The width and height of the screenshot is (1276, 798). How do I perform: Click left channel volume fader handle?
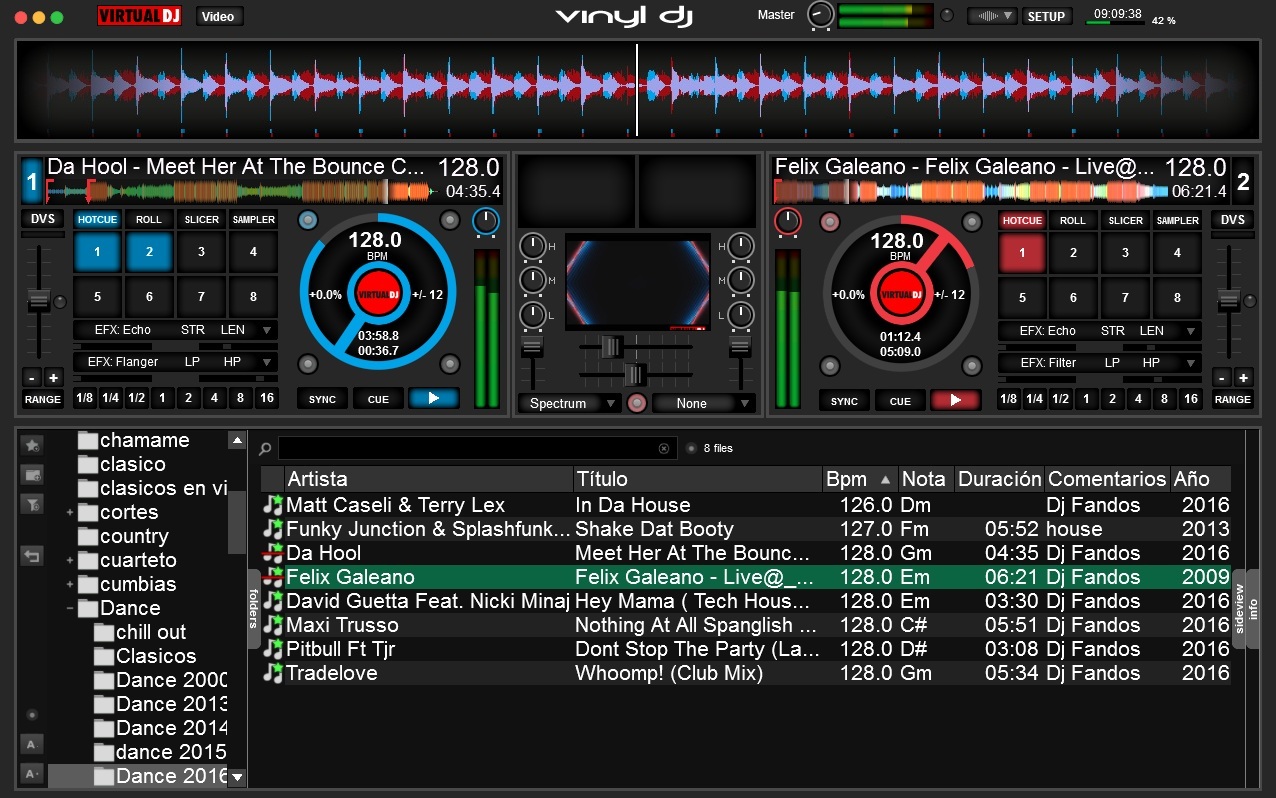(532, 346)
